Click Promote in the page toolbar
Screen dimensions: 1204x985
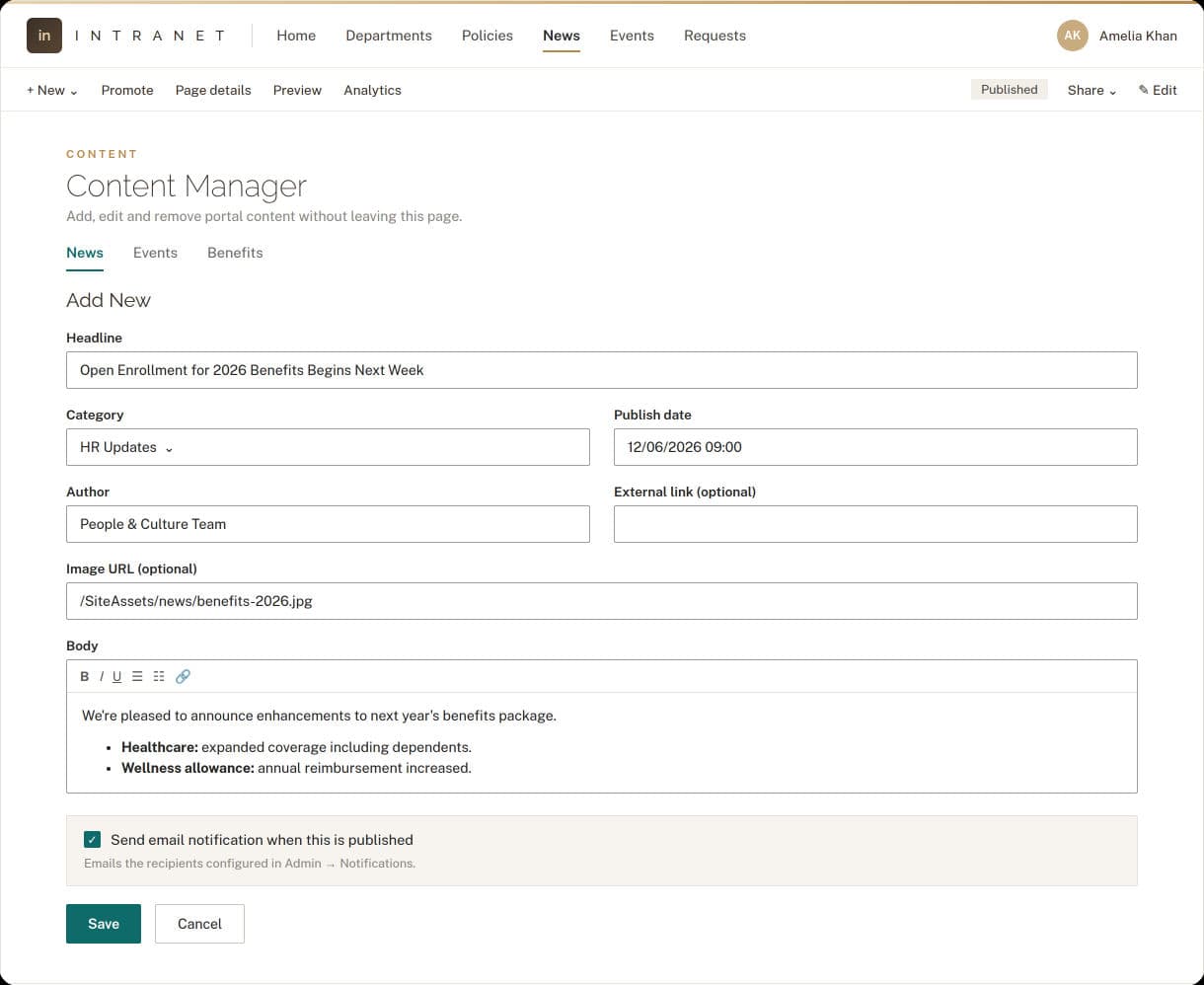pyautogui.click(x=127, y=90)
